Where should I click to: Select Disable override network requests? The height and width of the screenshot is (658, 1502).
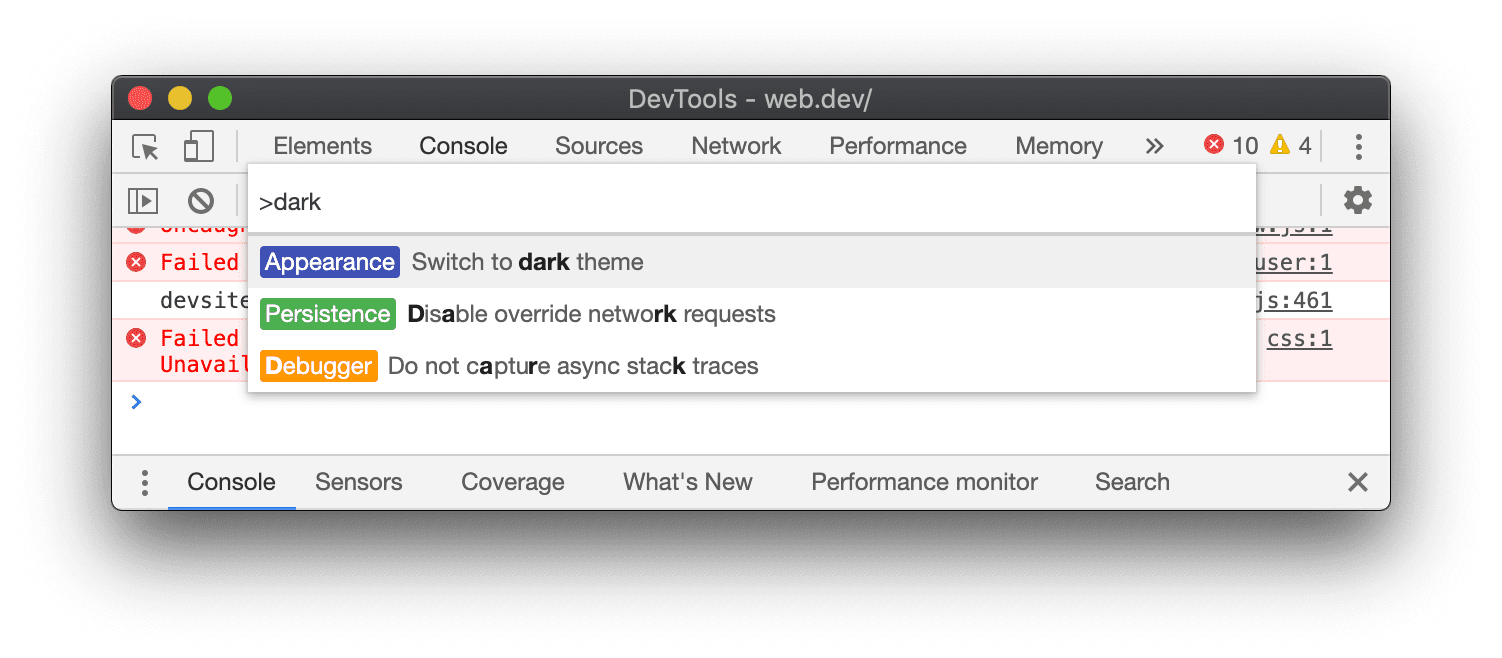(590, 314)
